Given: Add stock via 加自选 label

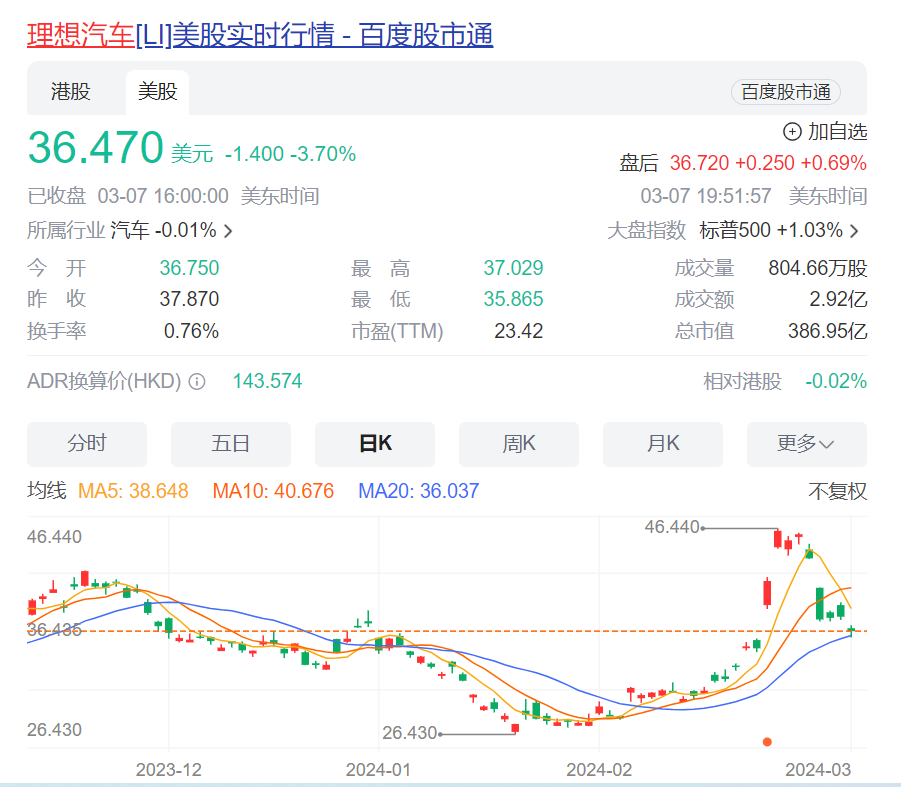Looking at the screenshot, I should [x=837, y=132].
